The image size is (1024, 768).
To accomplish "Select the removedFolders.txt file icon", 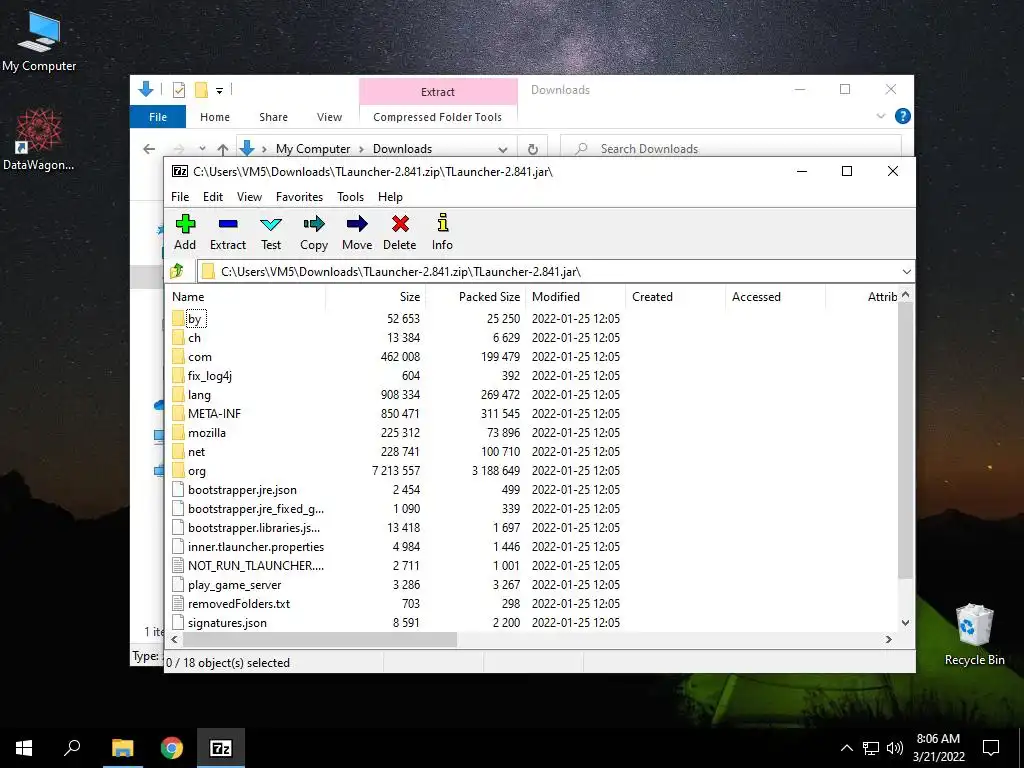I will [x=178, y=603].
